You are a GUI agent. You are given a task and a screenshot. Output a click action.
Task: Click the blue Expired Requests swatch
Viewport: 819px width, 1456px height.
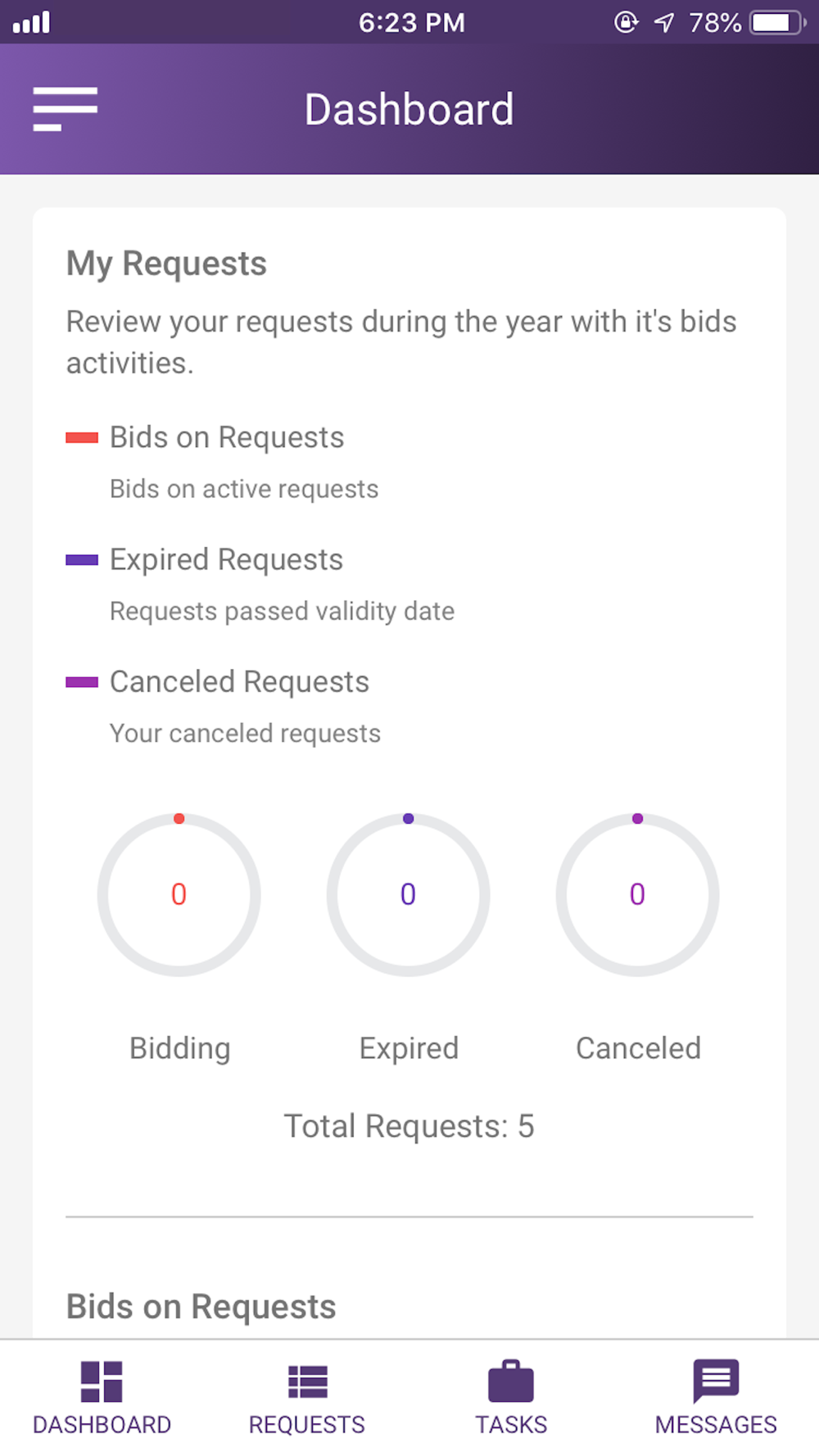tap(82, 560)
